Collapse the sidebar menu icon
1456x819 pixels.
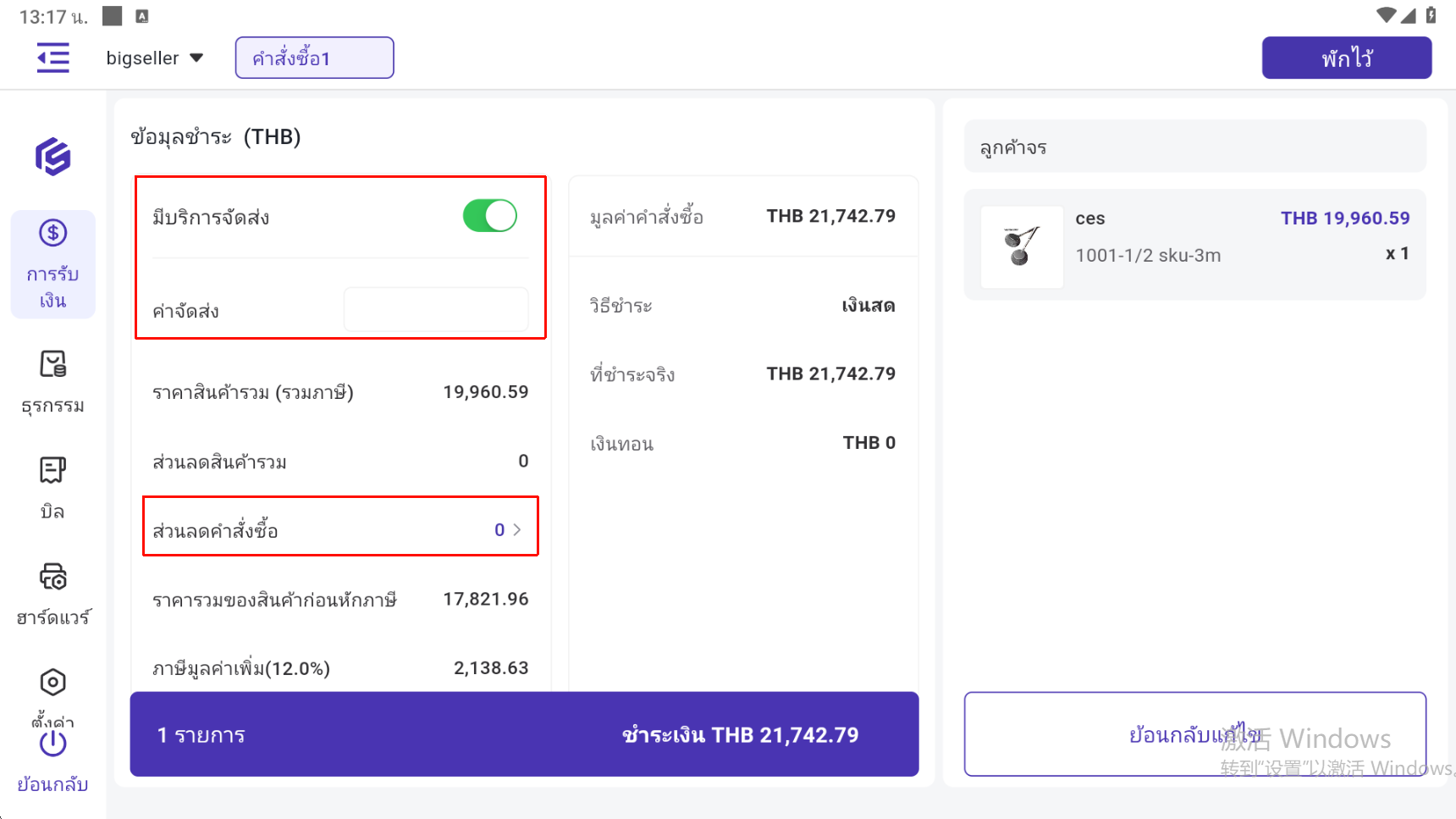(x=52, y=58)
